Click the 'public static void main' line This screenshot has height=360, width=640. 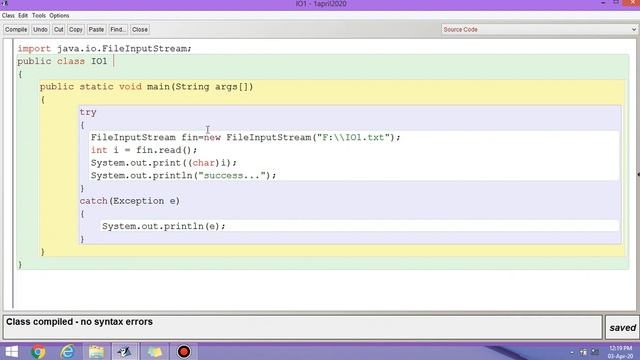click(147, 87)
